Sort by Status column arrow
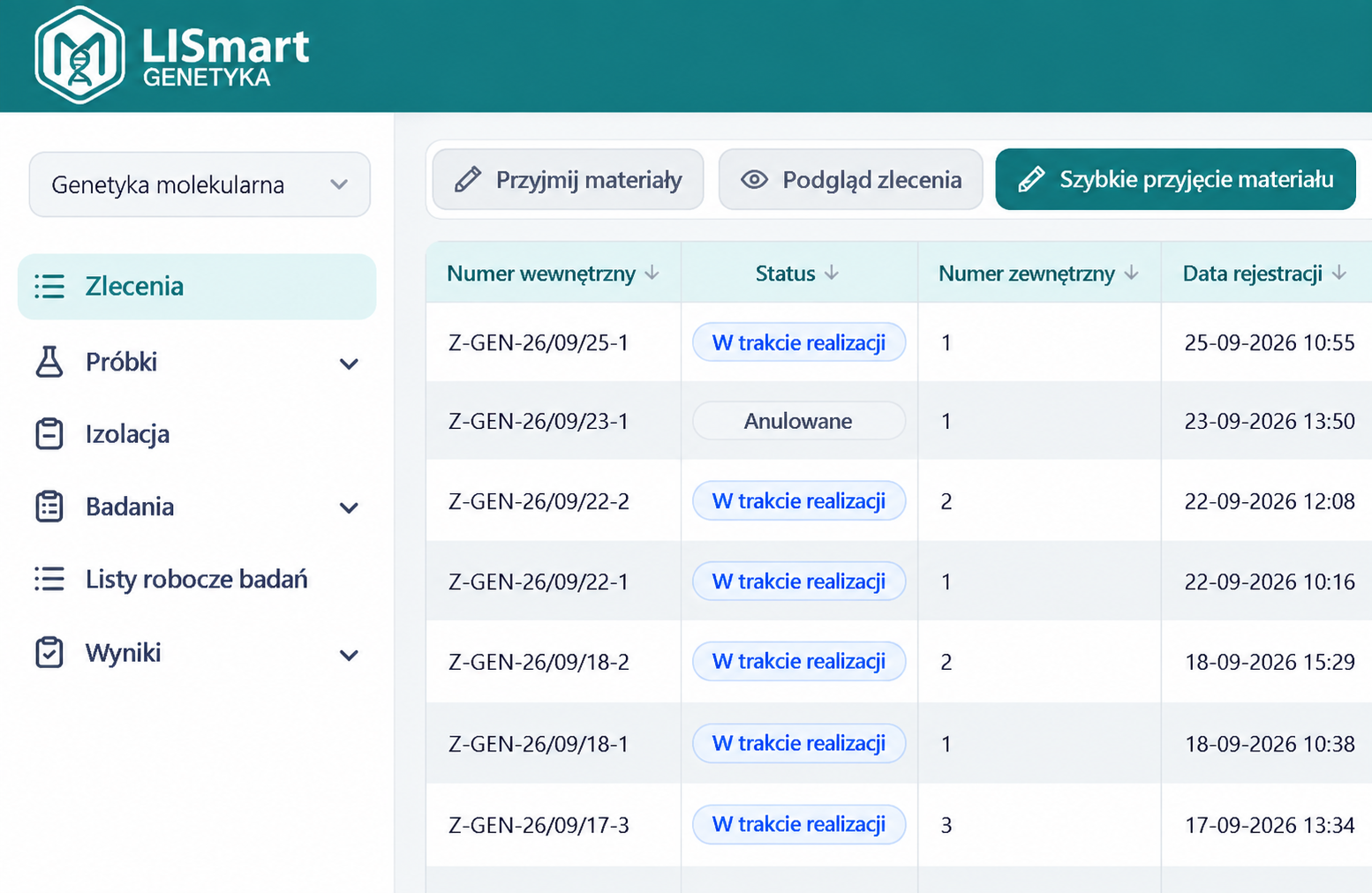Image resolution: width=1372 pixels, height=893 pixels. pos(832,274)
